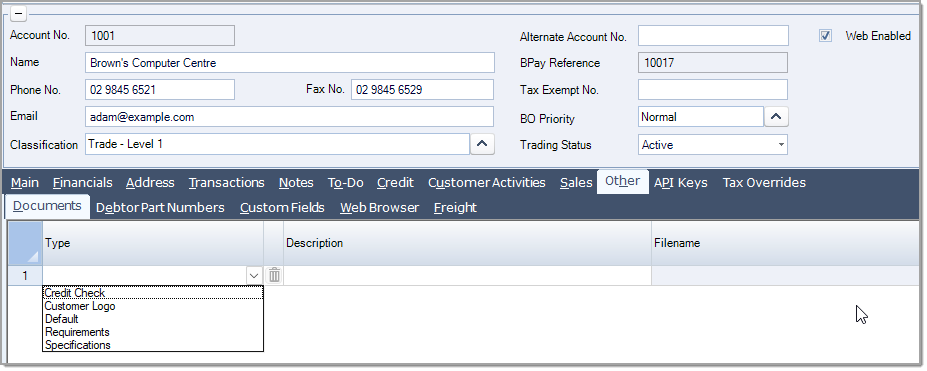Open the BO Priority lookup arrow

pos(777,117)
